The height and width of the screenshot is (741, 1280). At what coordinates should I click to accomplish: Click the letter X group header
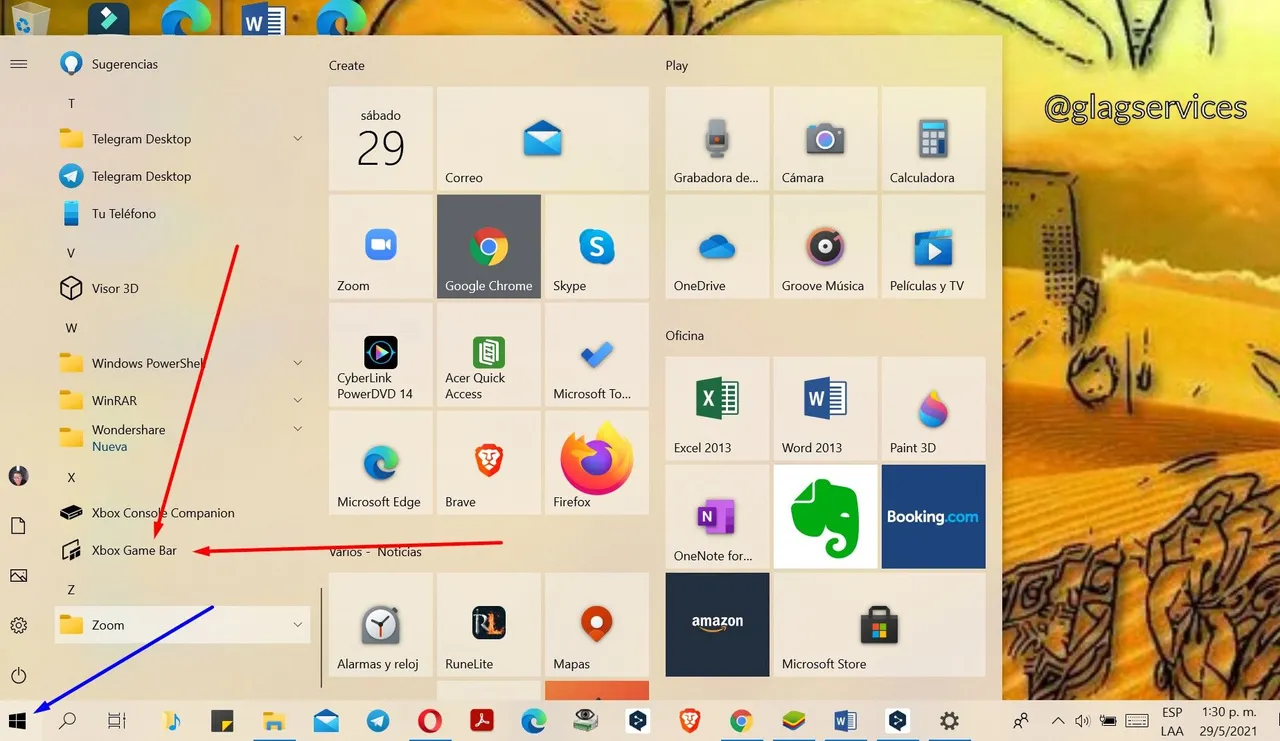coord(71,477)
